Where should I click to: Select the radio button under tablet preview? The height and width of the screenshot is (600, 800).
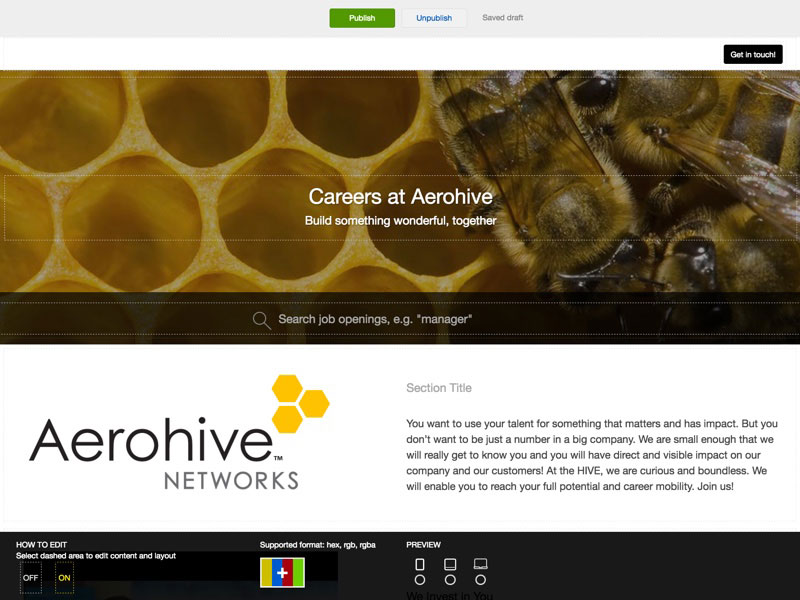450,580
